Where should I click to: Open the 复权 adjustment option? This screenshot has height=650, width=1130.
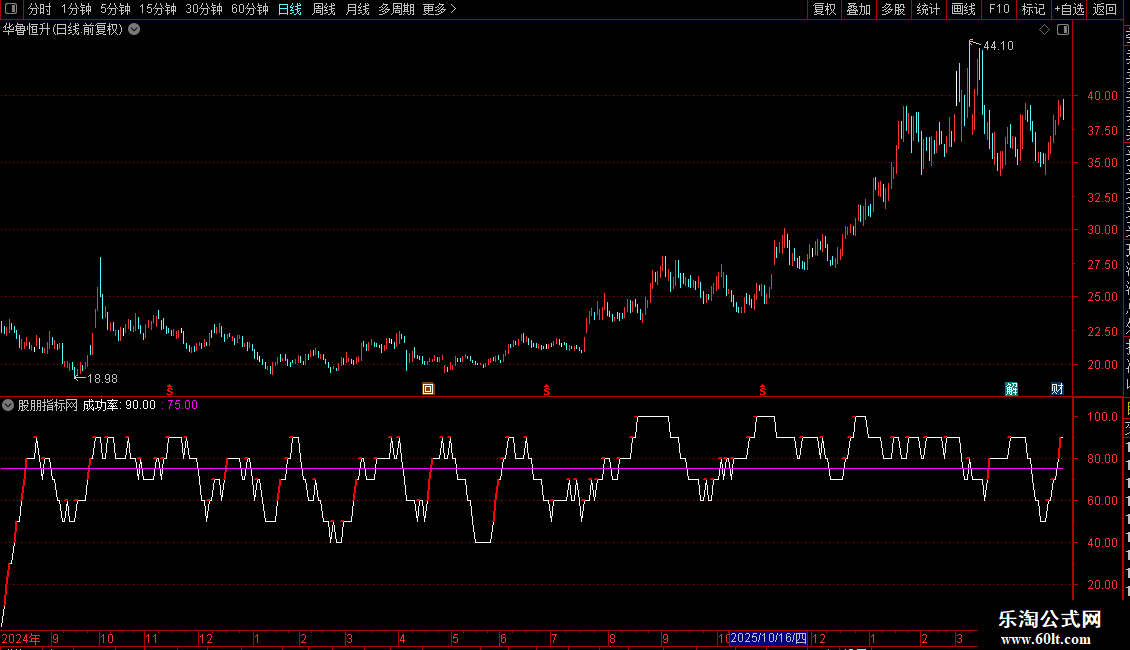tap(824, 9)
